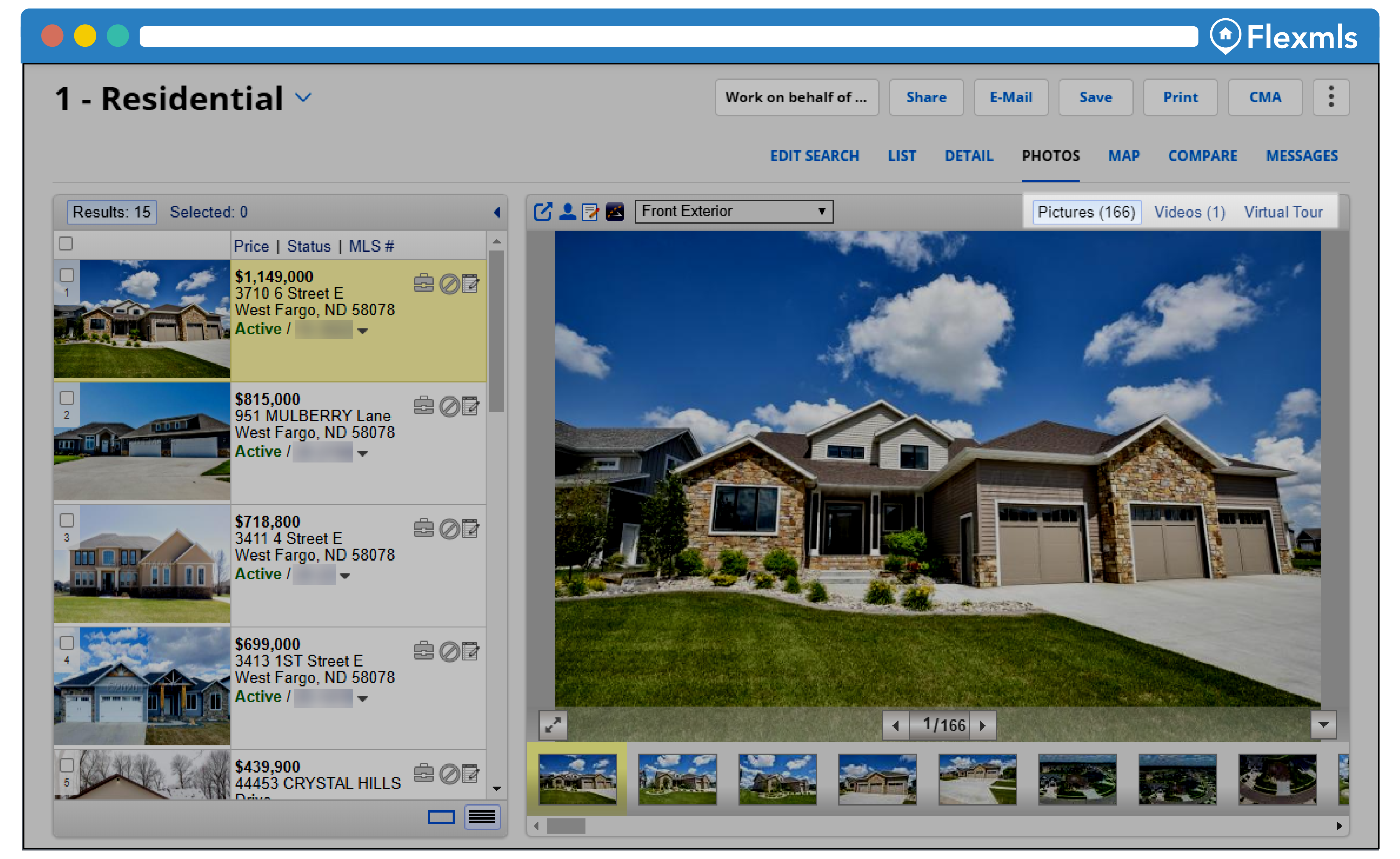Go to previous photo arrow
1400x859 pixels.
click(x=895, y=726)
